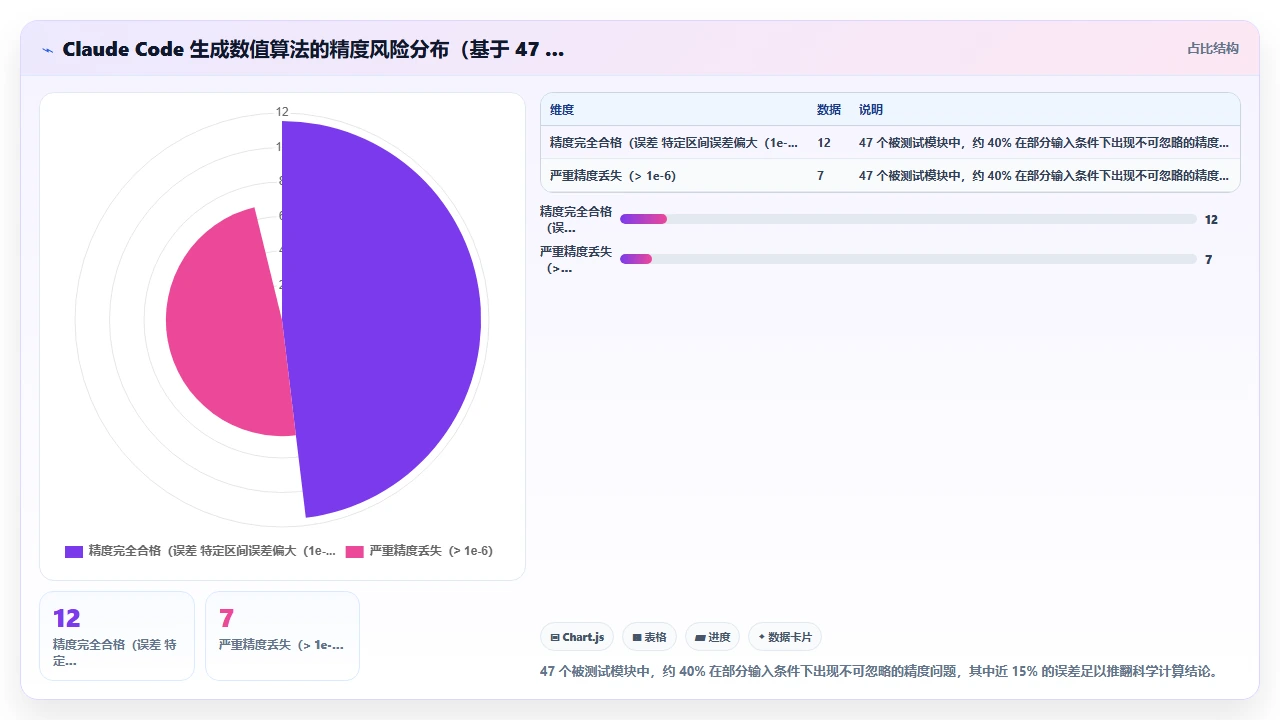Click the title icon before Claude Code heading
This screenshot has width=1280, height=720.
click(x=48, y=49)
